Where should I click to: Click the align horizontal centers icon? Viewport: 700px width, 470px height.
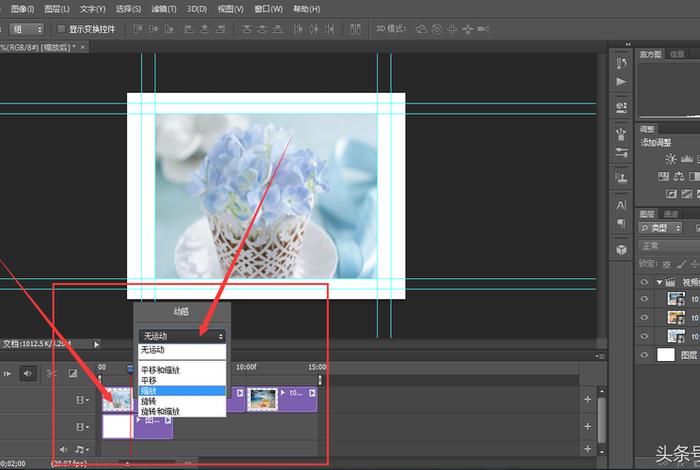204,29
